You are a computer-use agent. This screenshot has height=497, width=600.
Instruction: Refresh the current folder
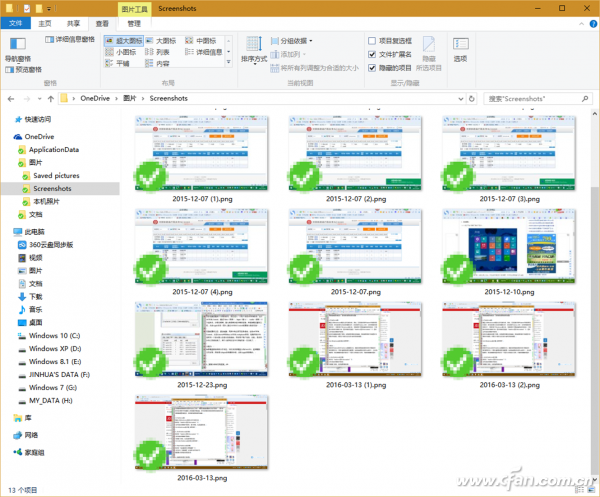[471, 99]
